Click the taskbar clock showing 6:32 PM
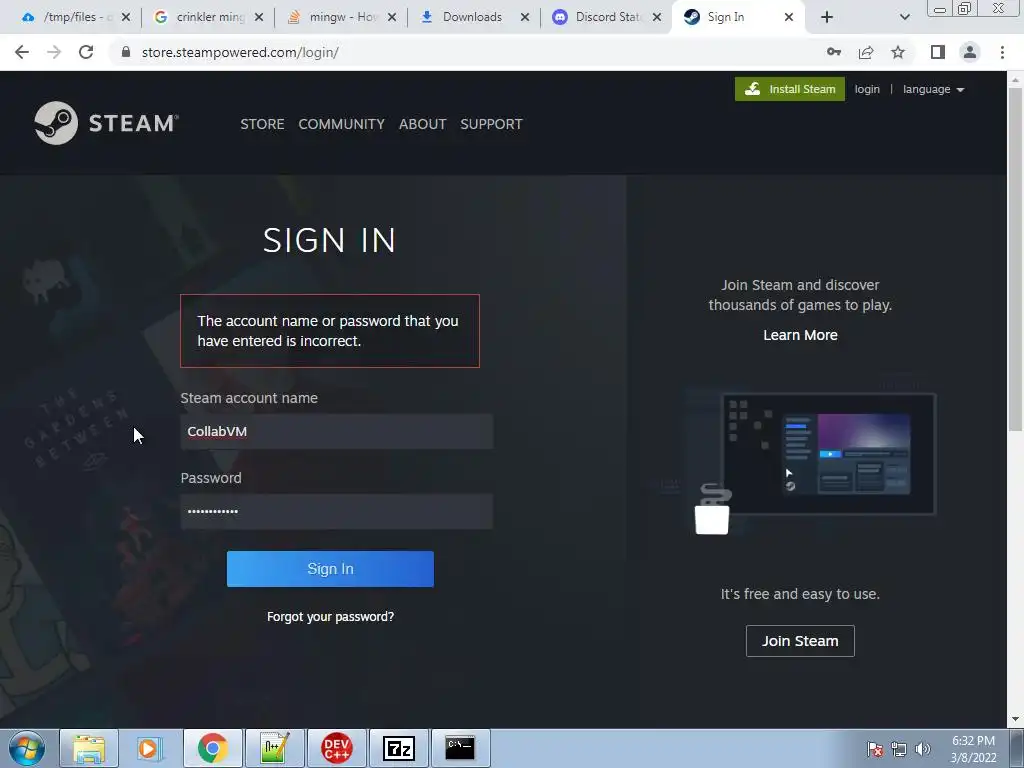The height and width of the screenshot is (768, 1024). tap(973, 749)
